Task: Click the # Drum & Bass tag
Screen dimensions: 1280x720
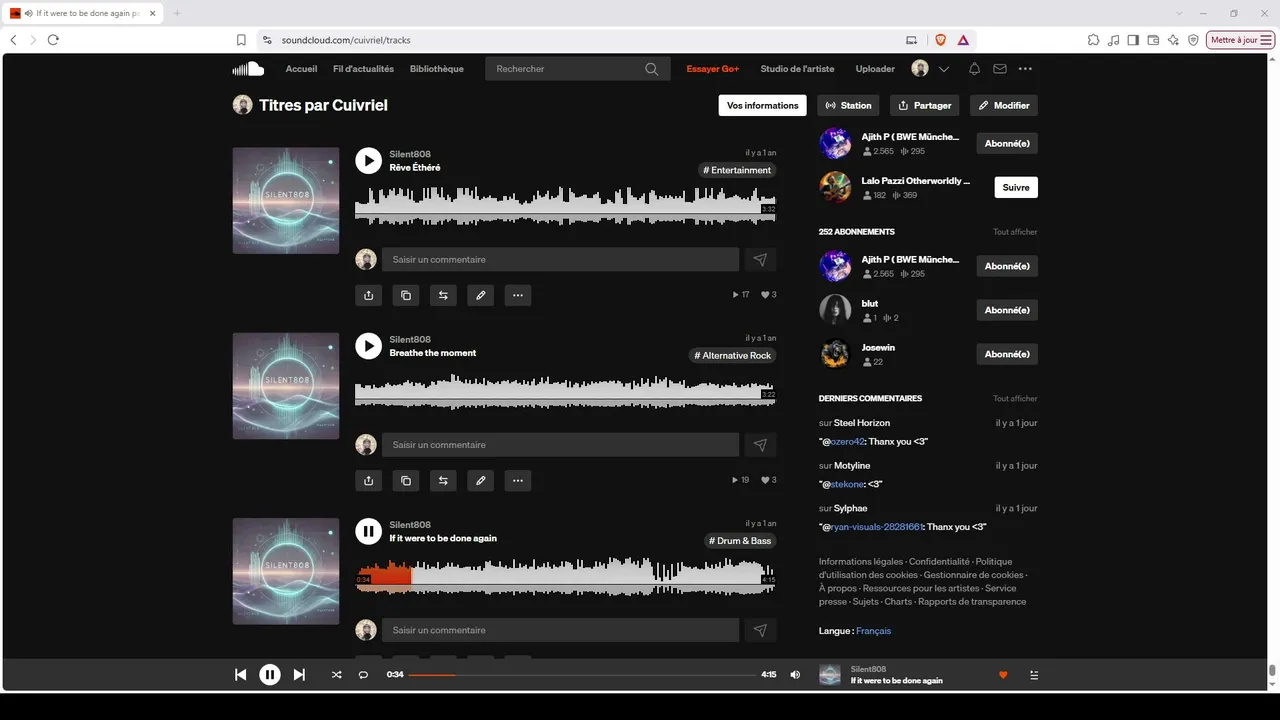Action: [x=740, y=541]
